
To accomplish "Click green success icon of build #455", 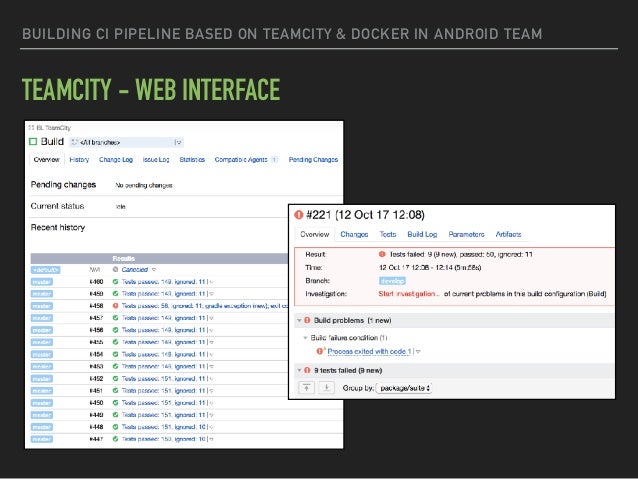I will click(x=115, y=342).
